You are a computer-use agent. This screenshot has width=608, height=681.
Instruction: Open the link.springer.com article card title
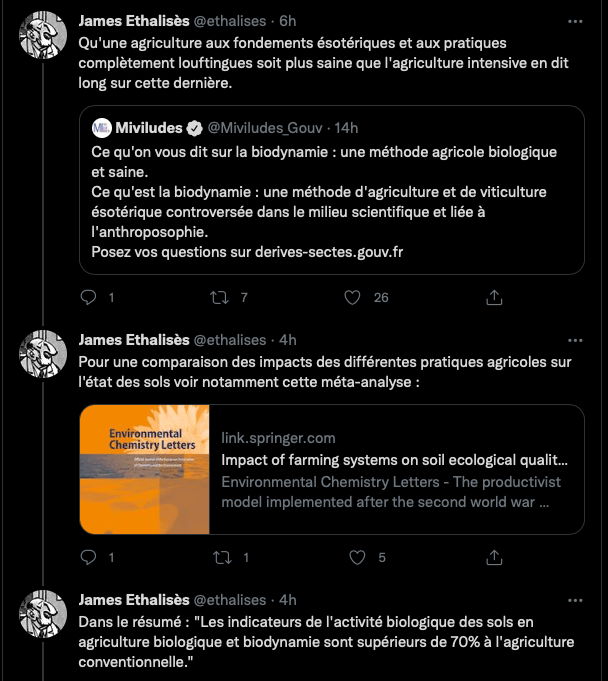[x=395, y=461]
